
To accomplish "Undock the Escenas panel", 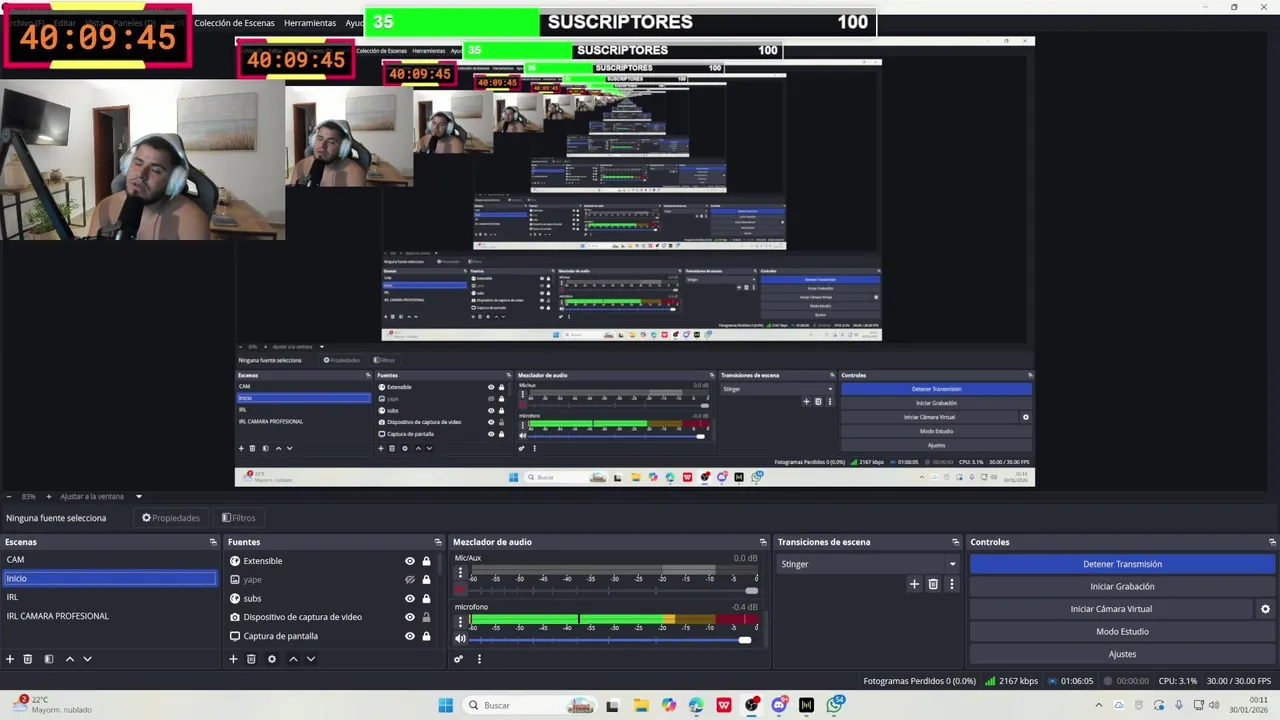I will (x=213, y=542).
